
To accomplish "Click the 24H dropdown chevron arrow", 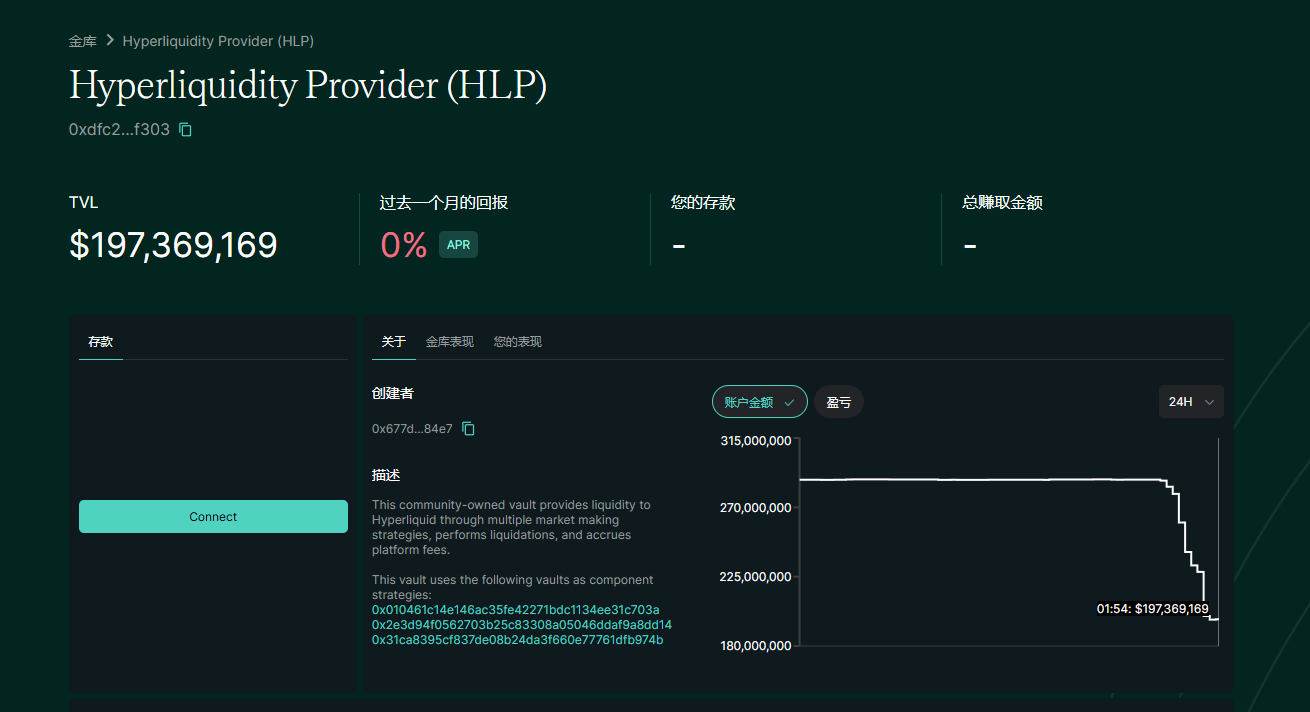I will click(1210, 402).
